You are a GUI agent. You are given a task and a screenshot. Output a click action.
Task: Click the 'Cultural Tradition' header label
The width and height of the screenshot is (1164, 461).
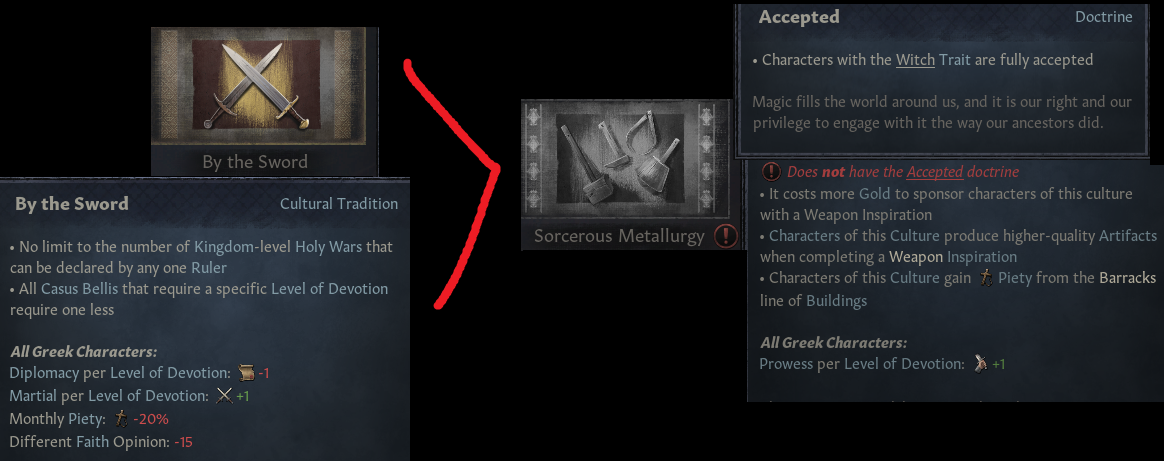click(x=339, y=203)
